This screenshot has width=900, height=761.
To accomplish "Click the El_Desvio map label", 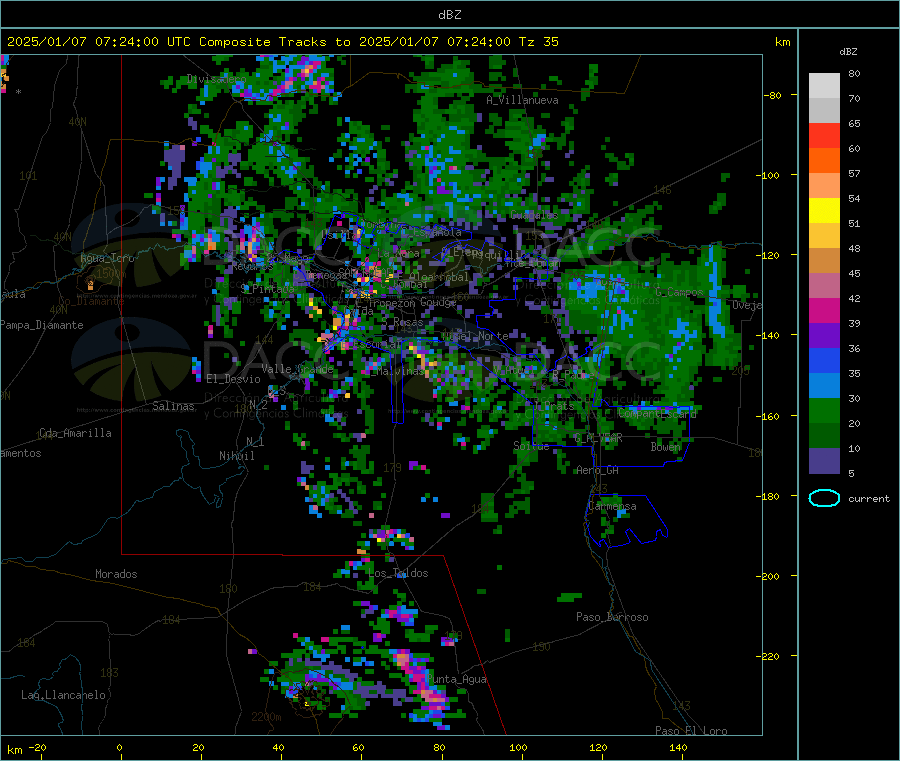I will pos(233,379).
